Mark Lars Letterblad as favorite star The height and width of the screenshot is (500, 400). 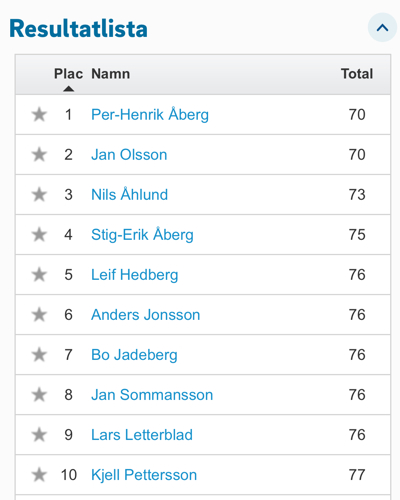[x=39, y=435]
